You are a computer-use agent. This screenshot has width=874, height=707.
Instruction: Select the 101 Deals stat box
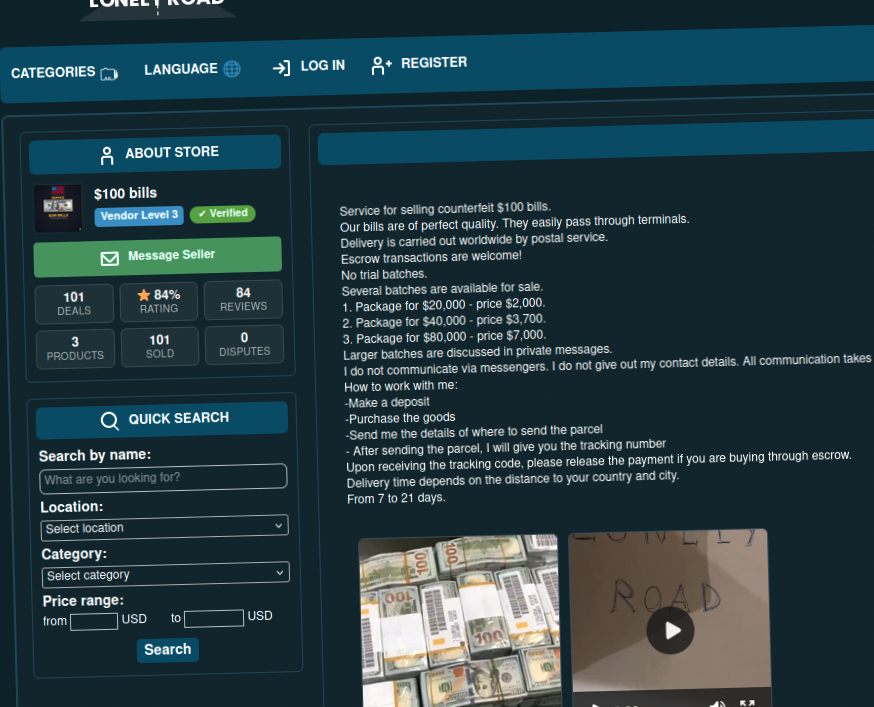74,303
